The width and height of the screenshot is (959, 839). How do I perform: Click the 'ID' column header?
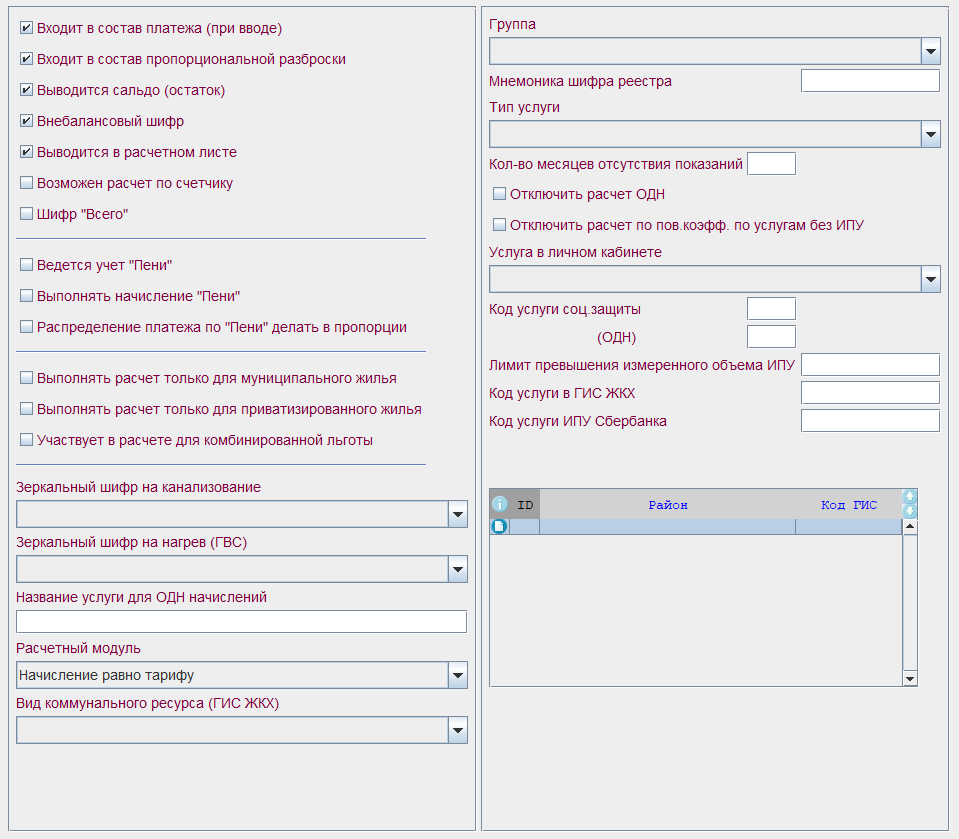[x=525, y=505]
